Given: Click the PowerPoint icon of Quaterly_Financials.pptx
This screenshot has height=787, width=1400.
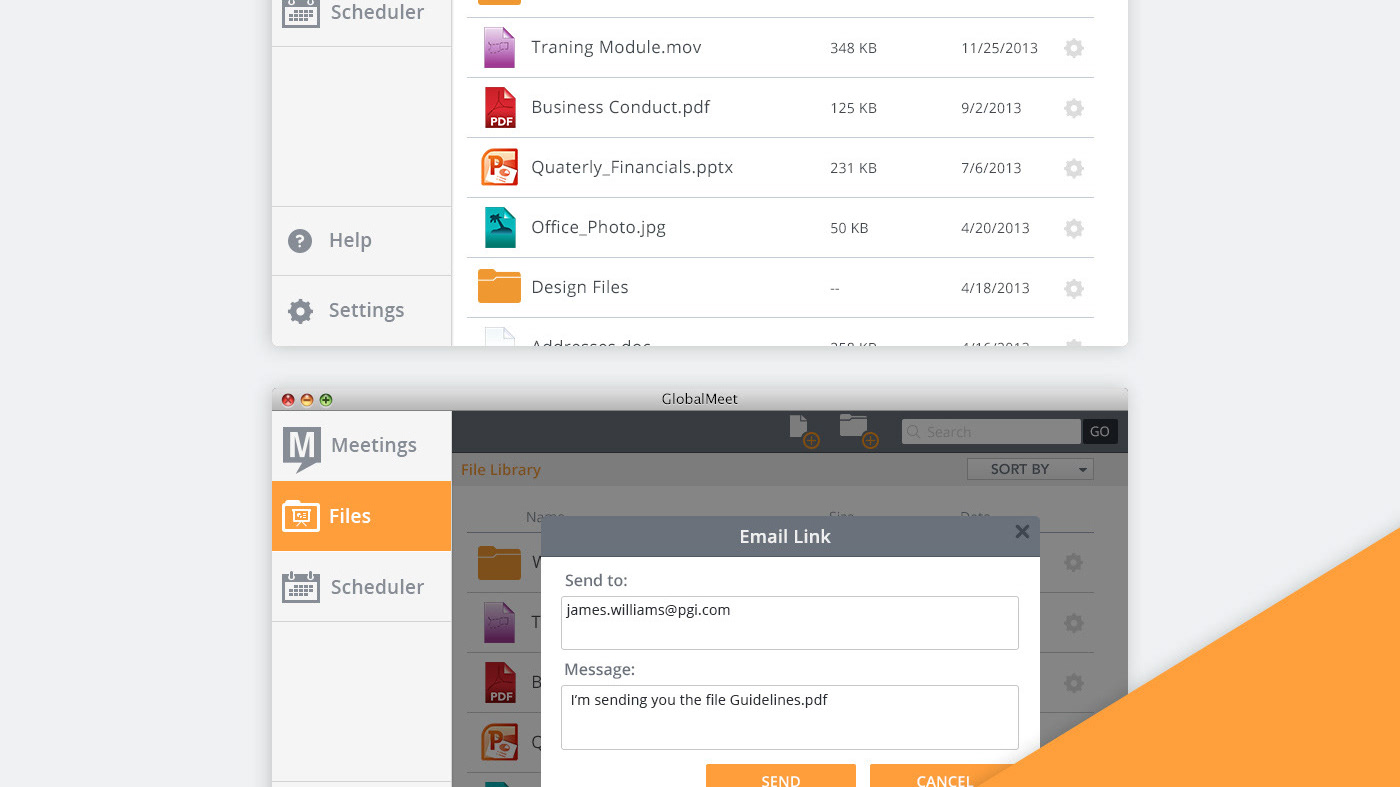Looking at the screenshot, I should point(499,167).
